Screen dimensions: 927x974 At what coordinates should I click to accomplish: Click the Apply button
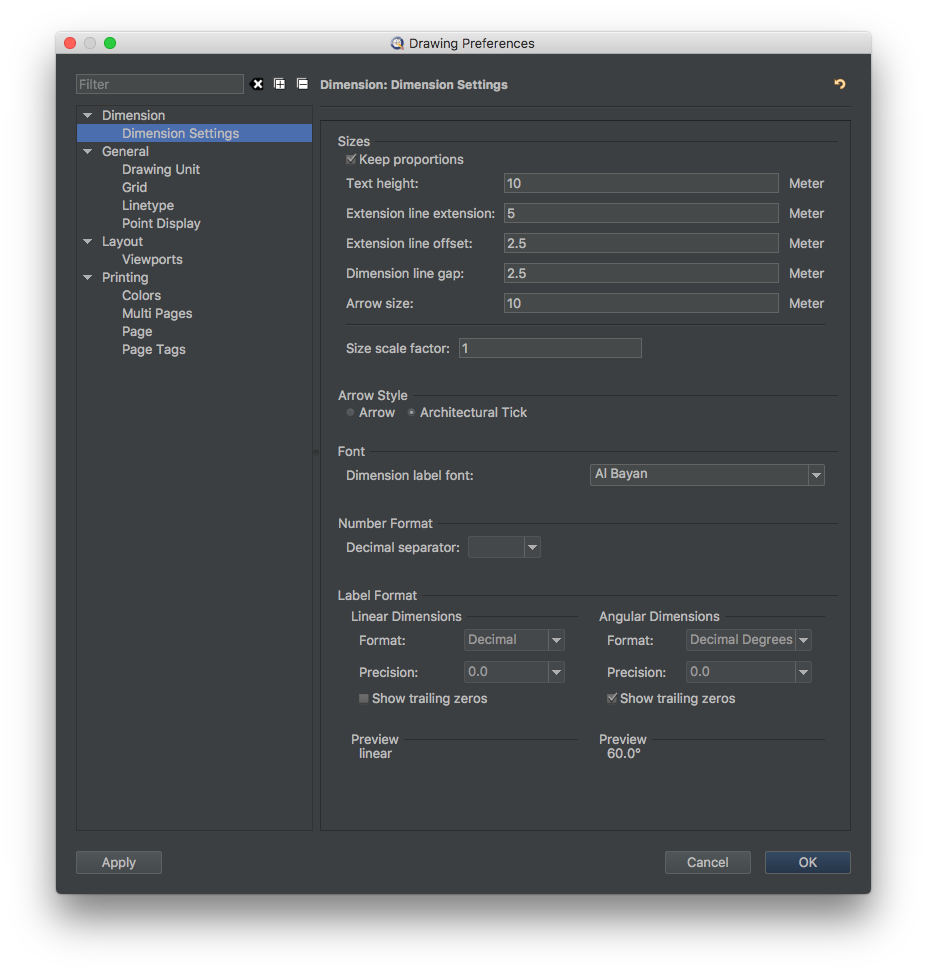(x=119, y=862)
